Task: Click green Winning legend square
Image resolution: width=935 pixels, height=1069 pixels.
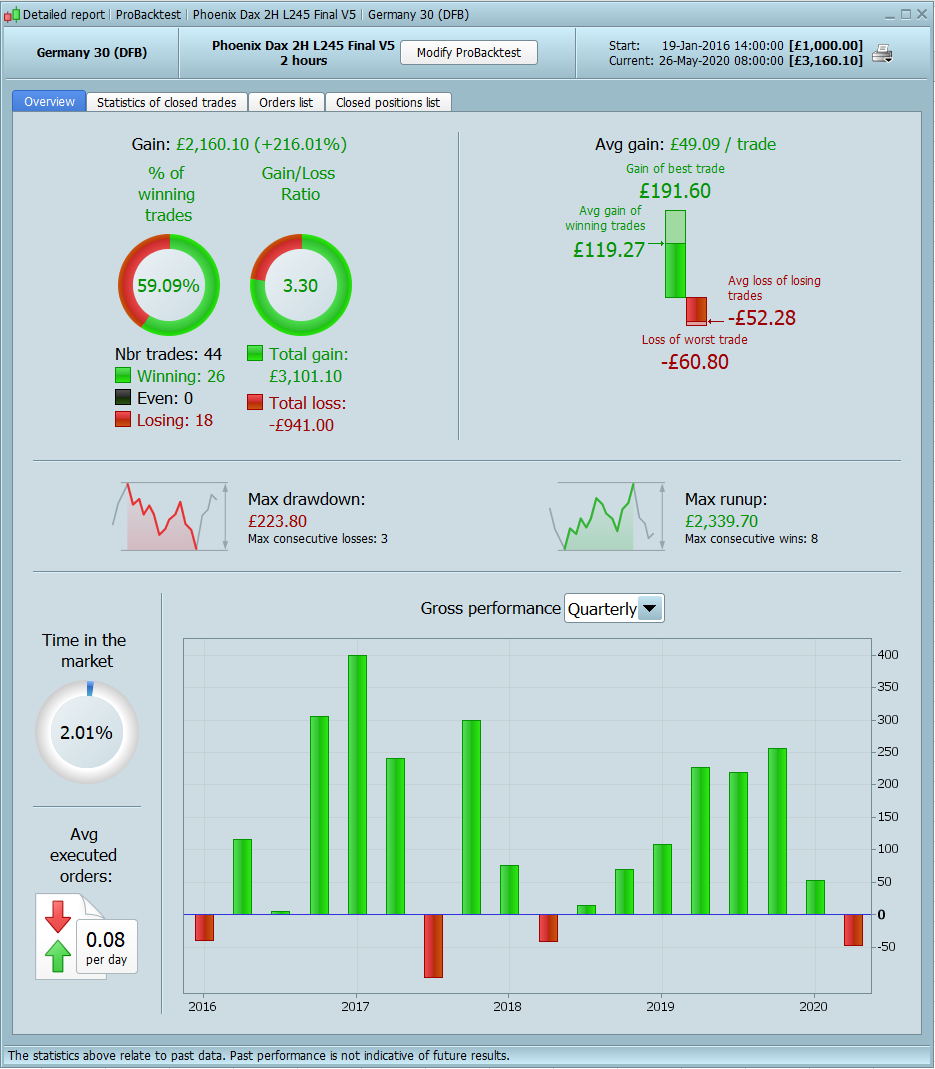Action: [123, 375]
